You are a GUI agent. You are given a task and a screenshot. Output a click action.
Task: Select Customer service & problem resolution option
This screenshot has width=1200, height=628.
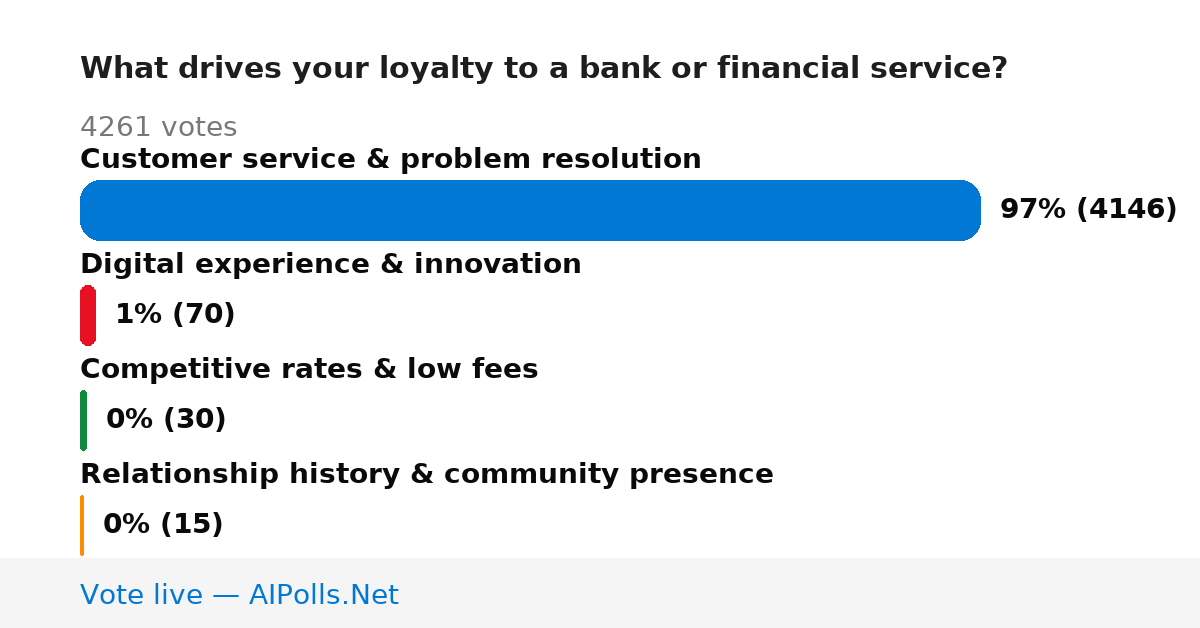pyautogui.click(x=390, y=159)
